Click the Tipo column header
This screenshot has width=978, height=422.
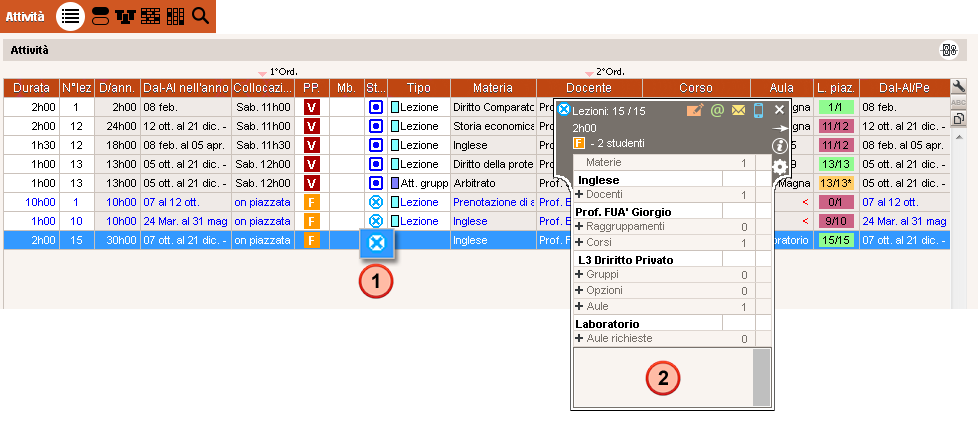point(419,88)
